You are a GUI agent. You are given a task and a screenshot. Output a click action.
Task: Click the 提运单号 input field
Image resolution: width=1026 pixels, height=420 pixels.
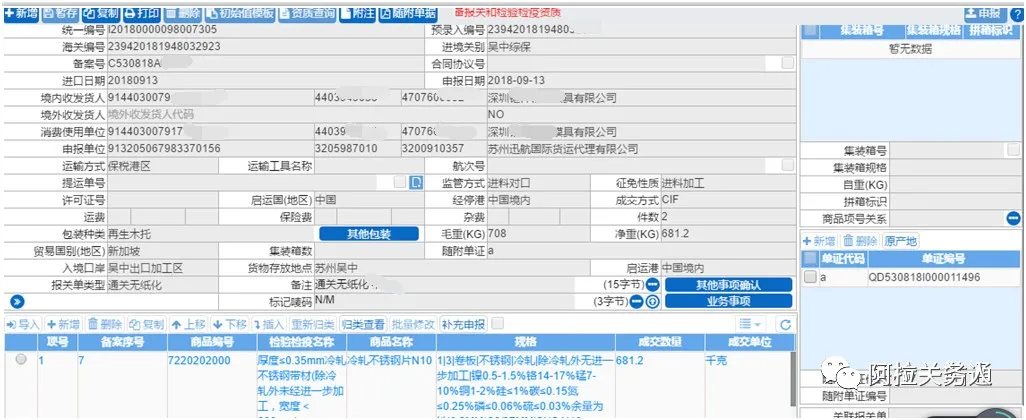coord(250,182)
